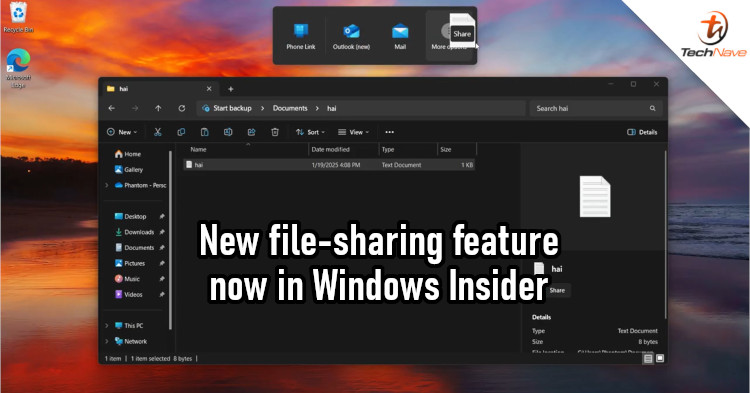Click the details pane vertical scrollbar
Viewport: 750px width, 393px height.
point(665,234)
